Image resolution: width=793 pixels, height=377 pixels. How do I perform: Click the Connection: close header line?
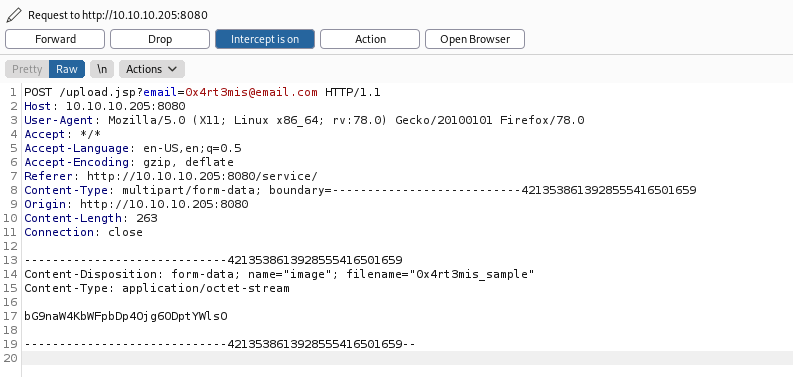83,232
